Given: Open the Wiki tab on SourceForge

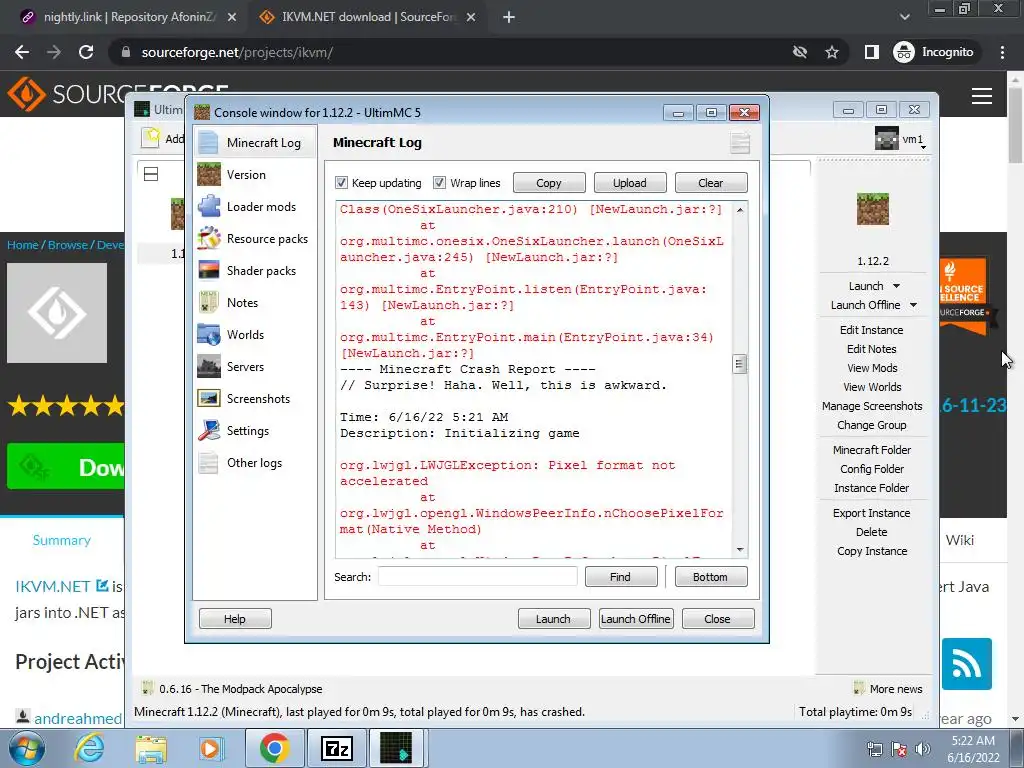Looking at the screenshot, I should (959, 540).
